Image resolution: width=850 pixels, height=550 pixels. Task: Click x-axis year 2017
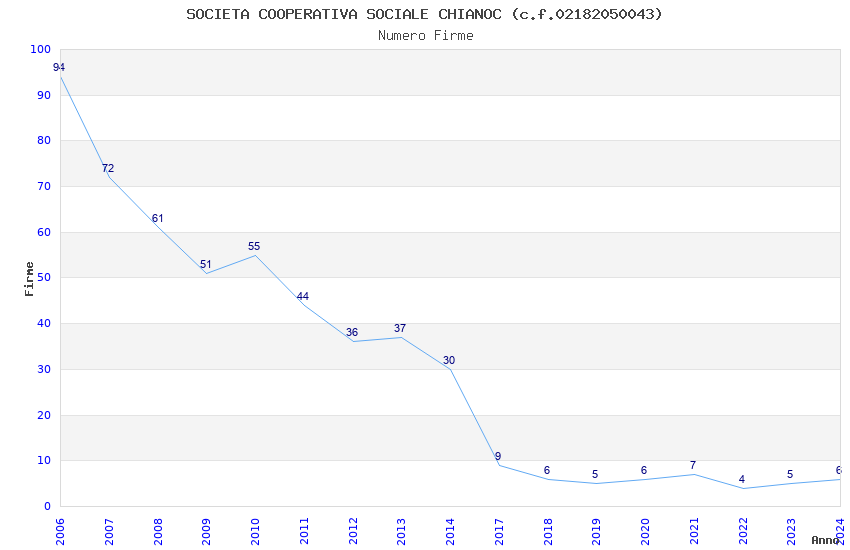pyautogui.click(x=499, y=532)
